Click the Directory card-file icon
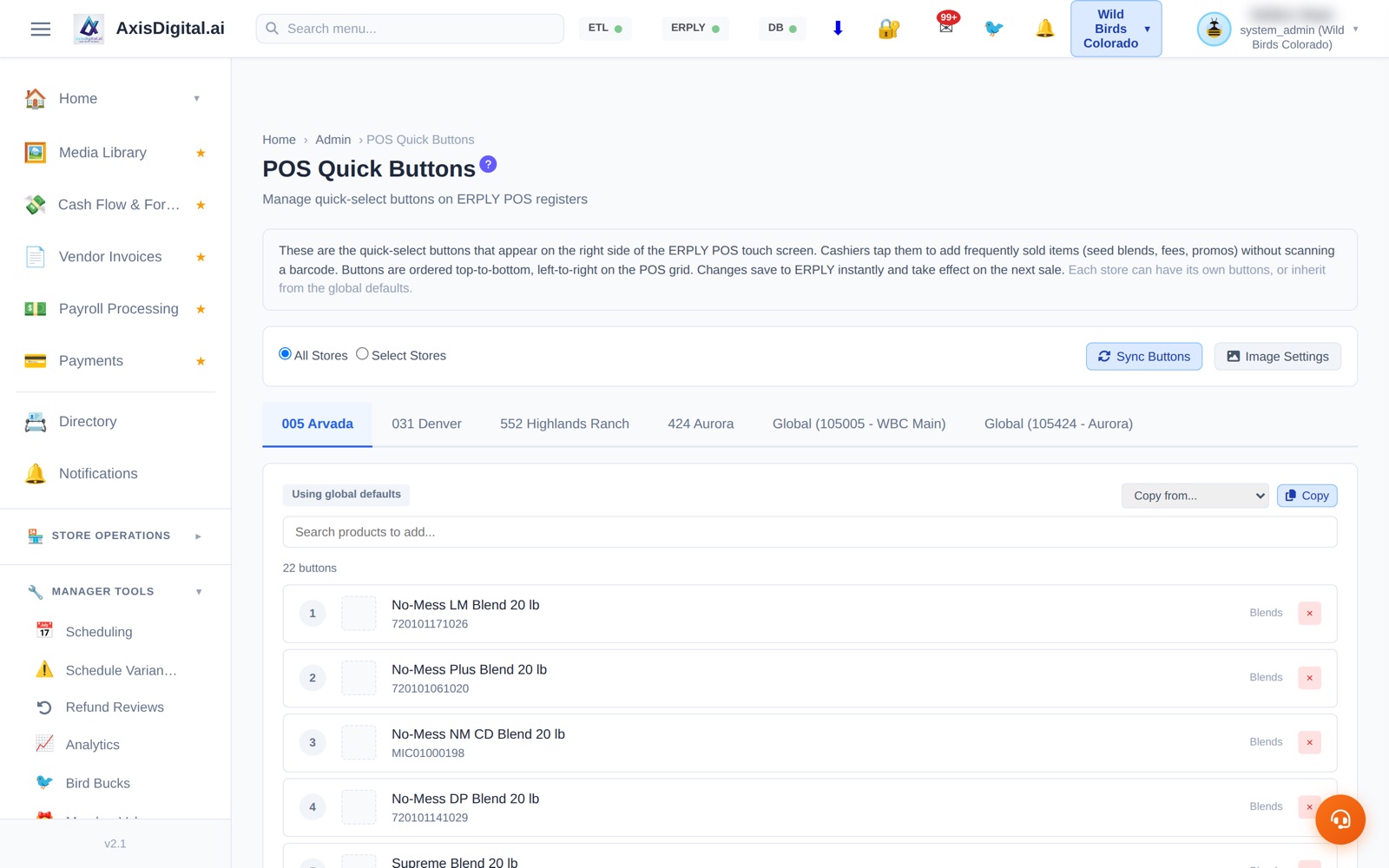 point(36,422)
